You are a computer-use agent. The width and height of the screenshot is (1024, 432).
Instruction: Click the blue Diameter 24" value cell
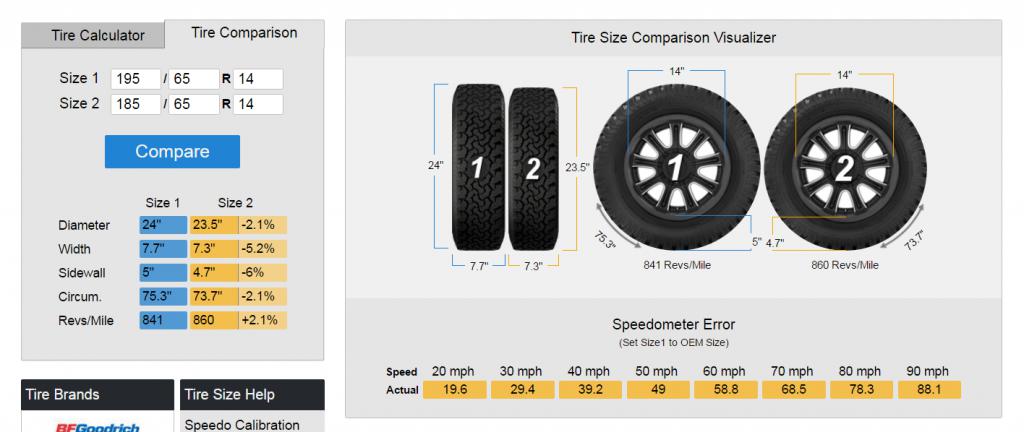pyautogui.click(x=163, y=225)
